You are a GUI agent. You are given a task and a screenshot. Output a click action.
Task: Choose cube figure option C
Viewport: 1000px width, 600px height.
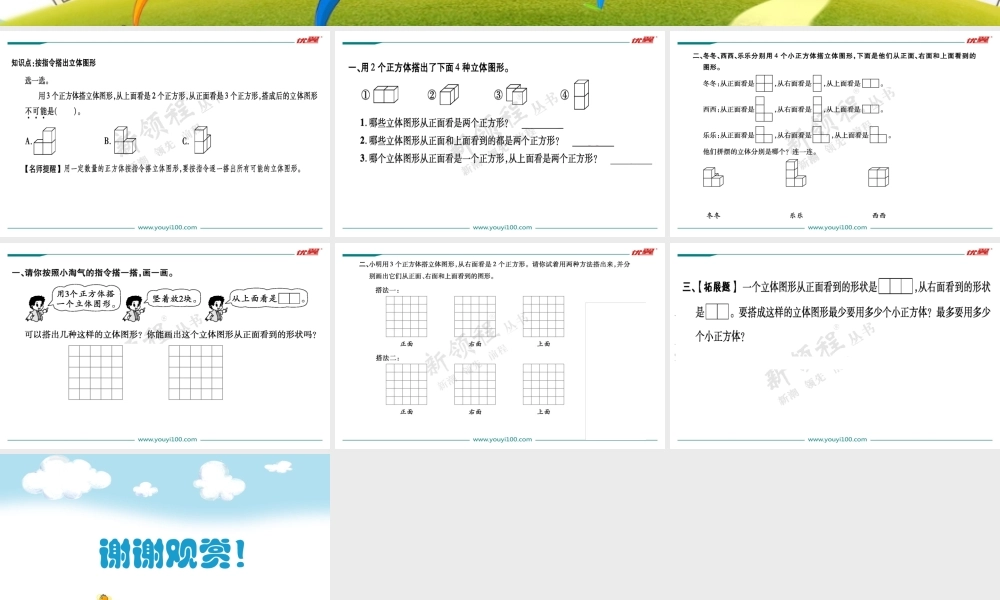click(x=201, y=139)
